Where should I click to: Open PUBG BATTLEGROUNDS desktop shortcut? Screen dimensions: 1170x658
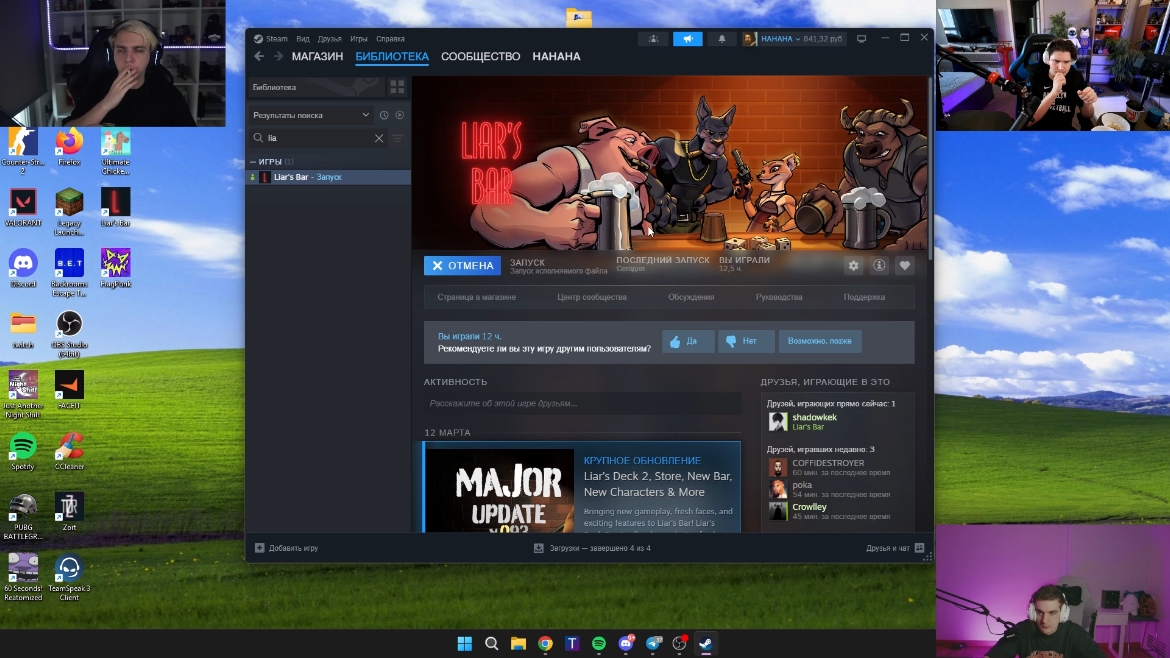23,516
